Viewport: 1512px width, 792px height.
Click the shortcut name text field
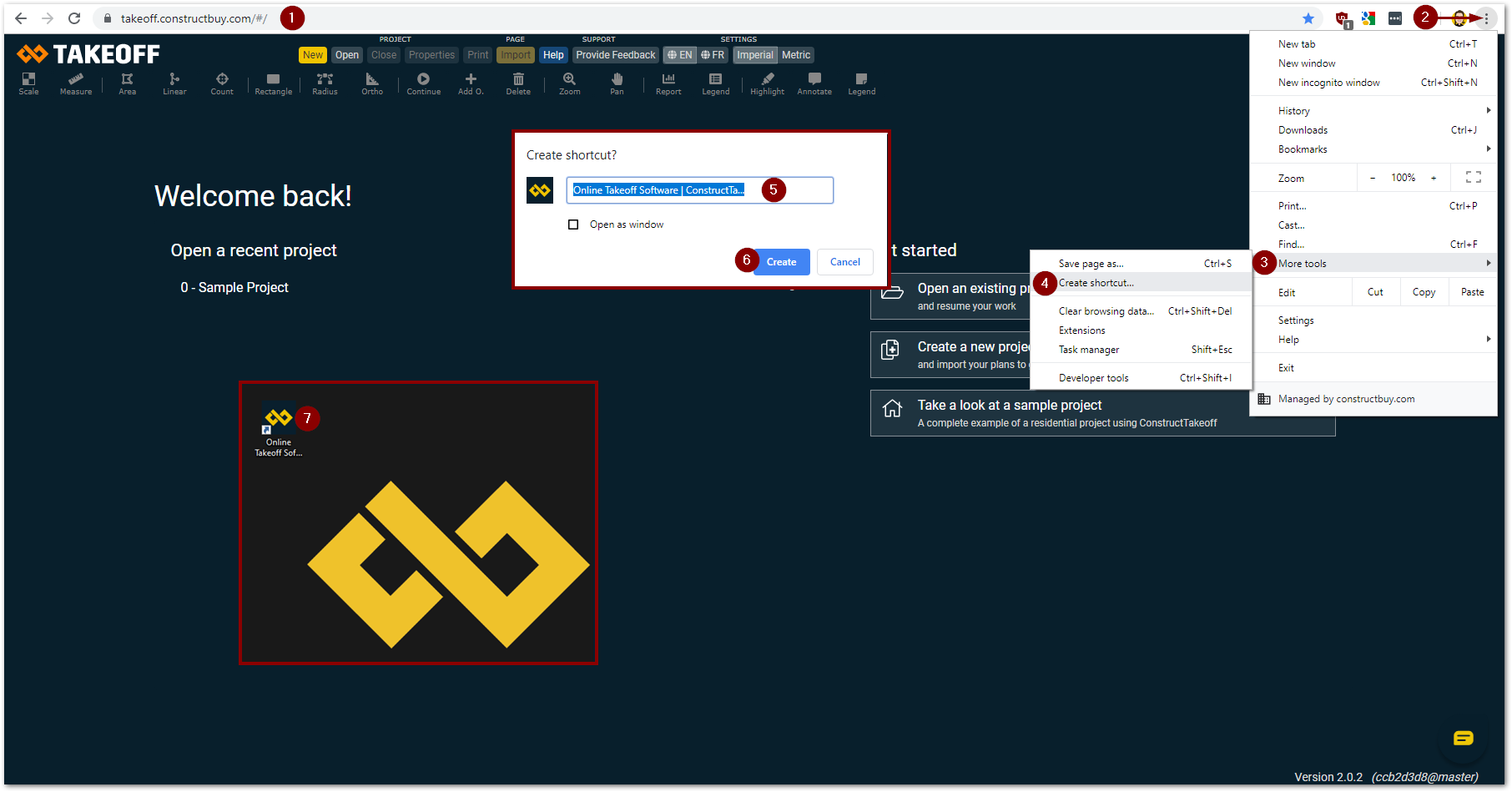(698, 190)
